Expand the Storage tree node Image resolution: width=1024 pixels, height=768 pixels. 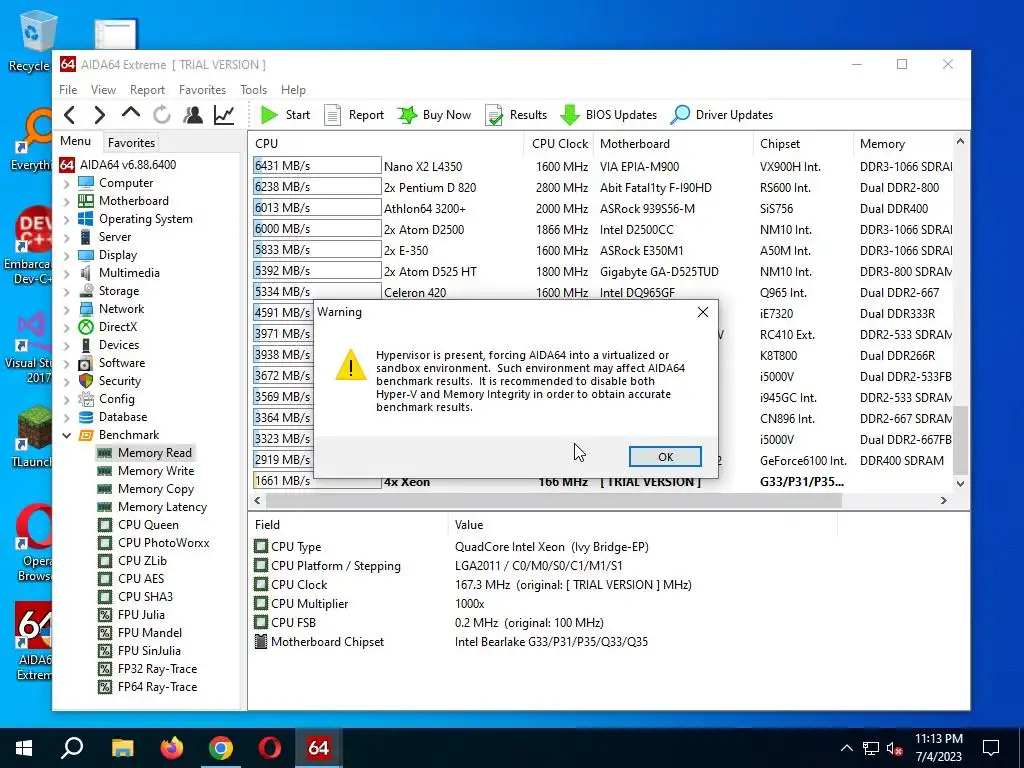pyautogui.click(x=66, y=292)
